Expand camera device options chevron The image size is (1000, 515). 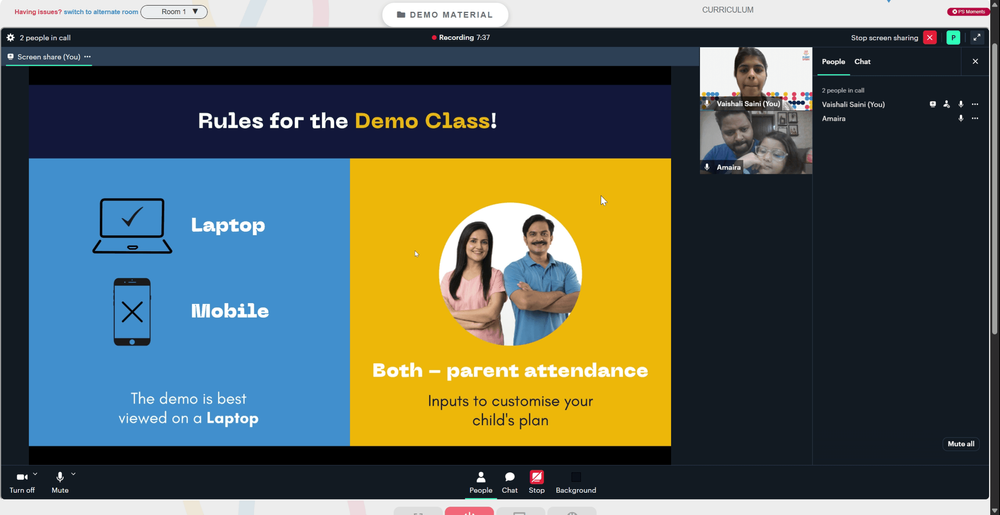[35, 474]
